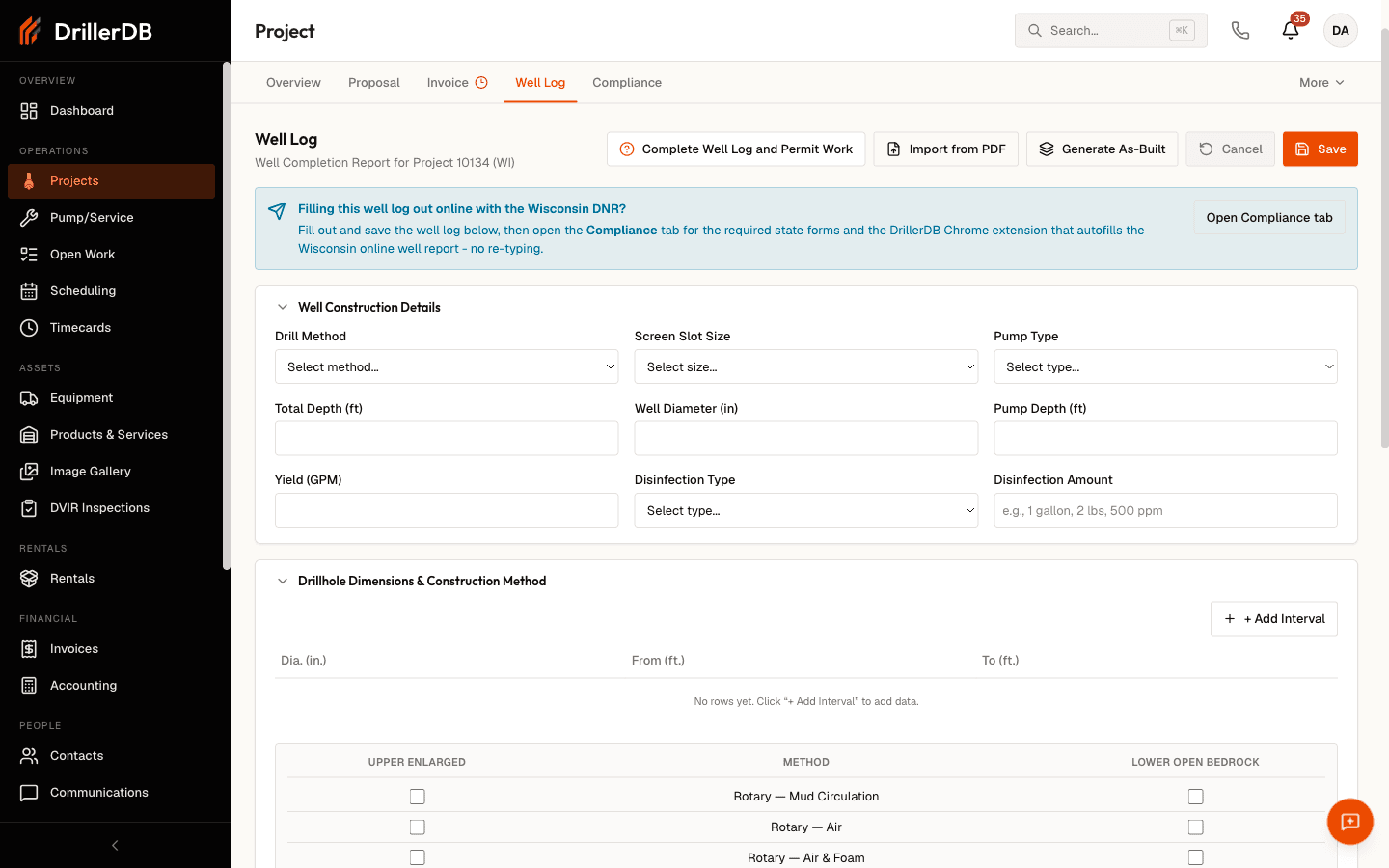Open Accounting from the sidebar
Screen dimensions: 1389x868
tap(111, 686)
